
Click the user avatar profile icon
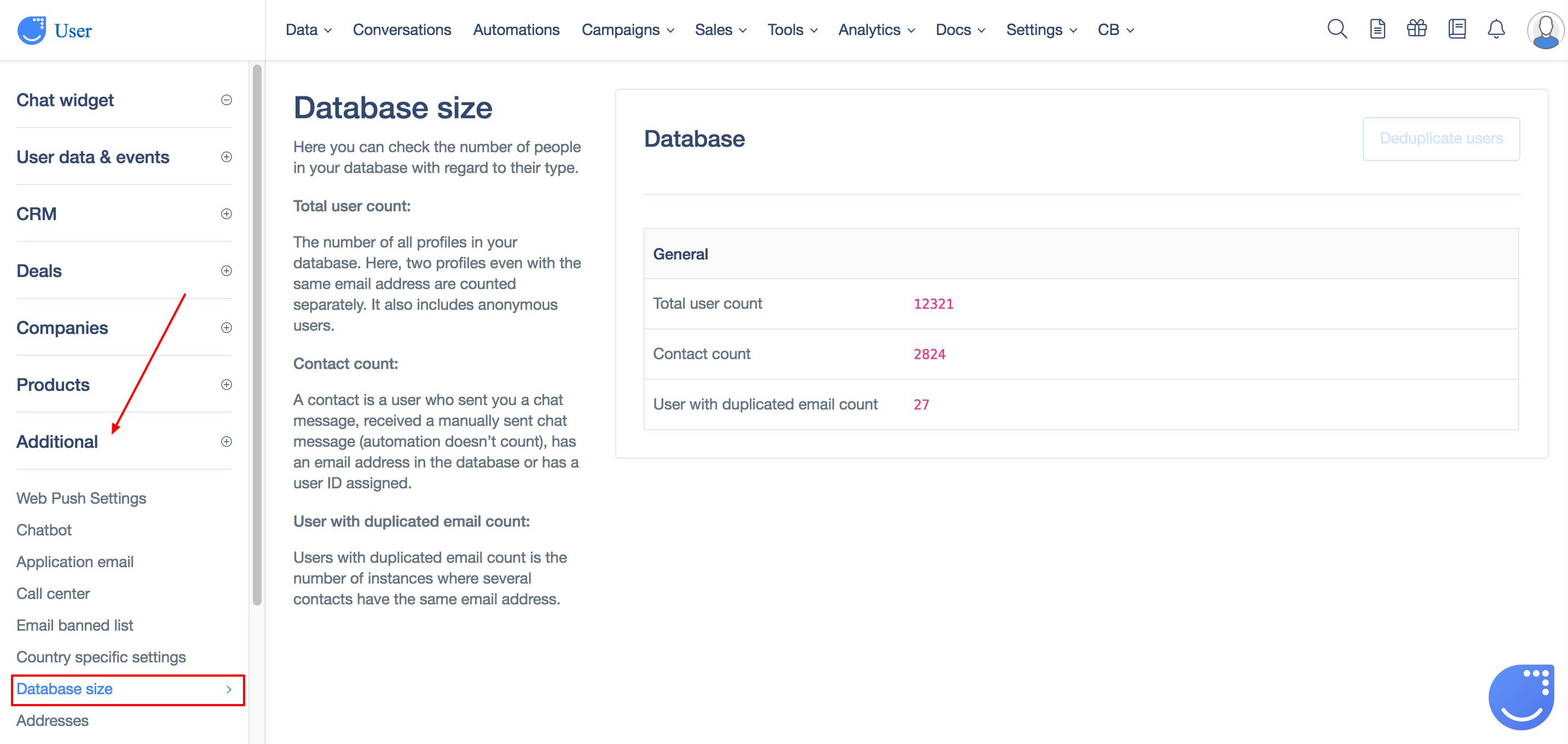[x=1545, y=30]
